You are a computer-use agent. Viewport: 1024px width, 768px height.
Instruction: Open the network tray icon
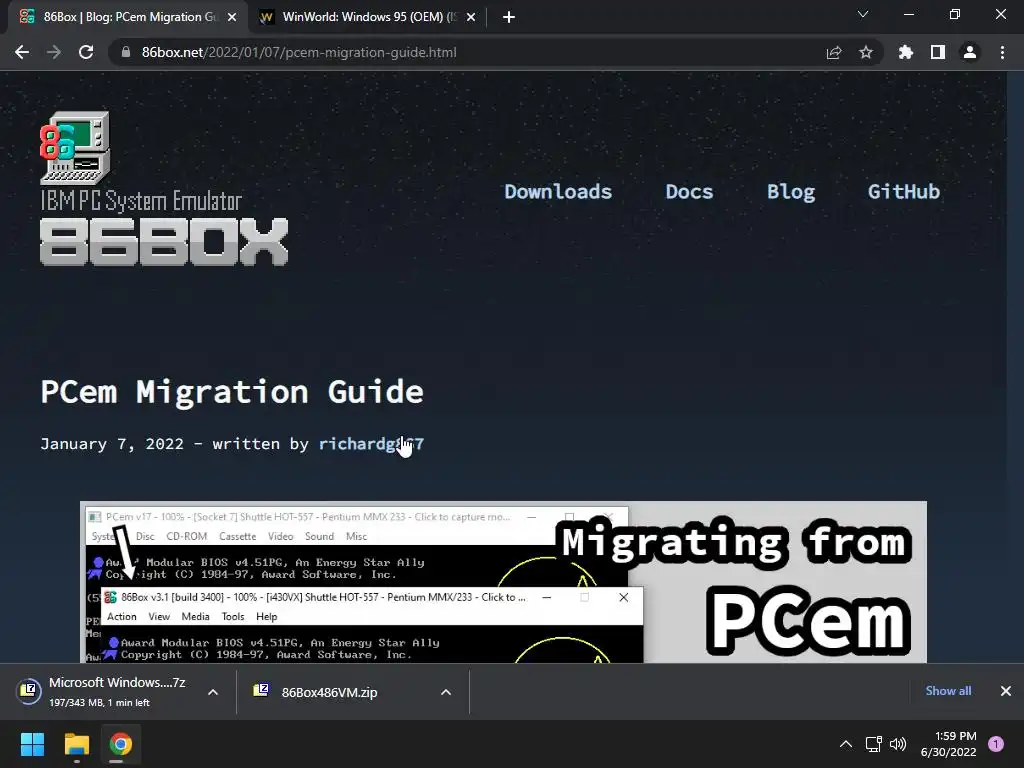873,744
